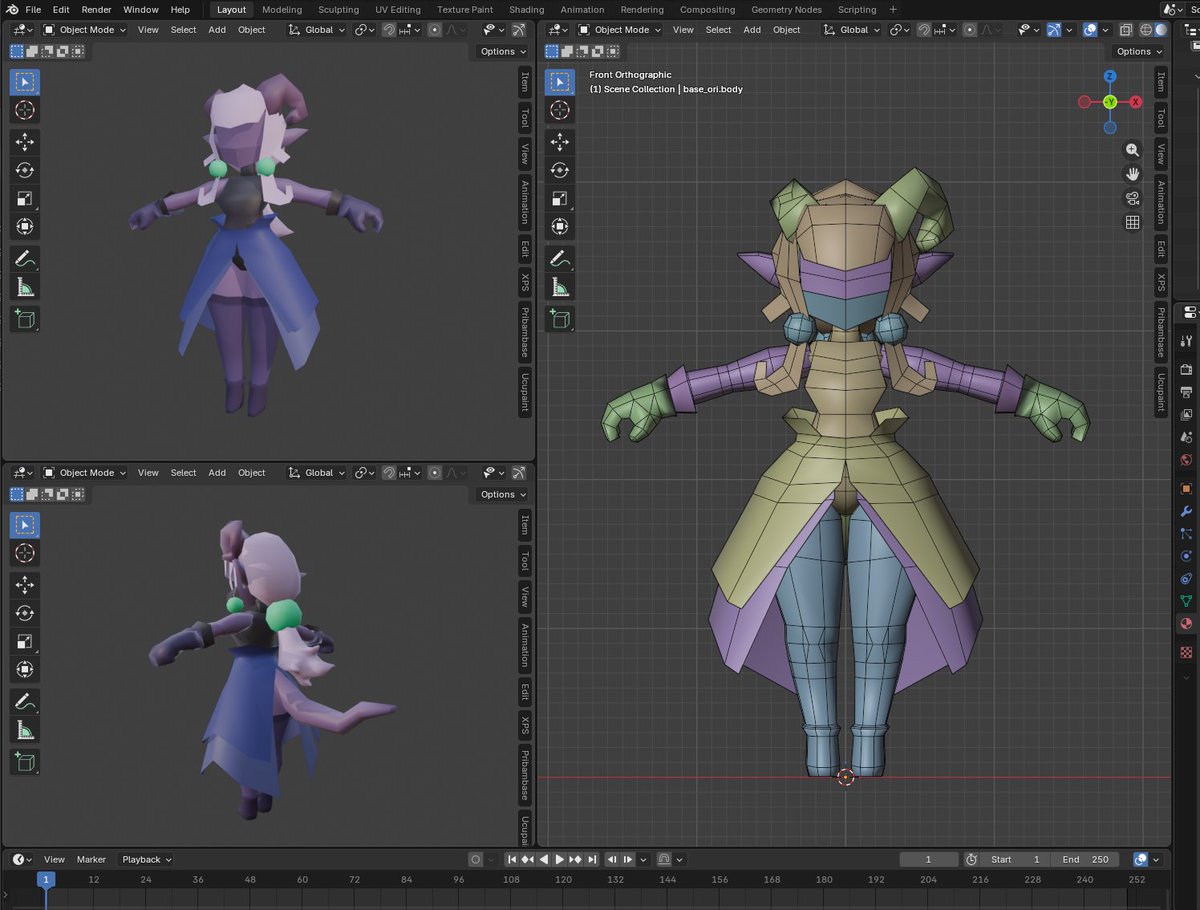Viewport: 1200px width, 910px height.
Task: Select the Measure tool in Front Orthographic viewport
Action: (x=560, y=288)
